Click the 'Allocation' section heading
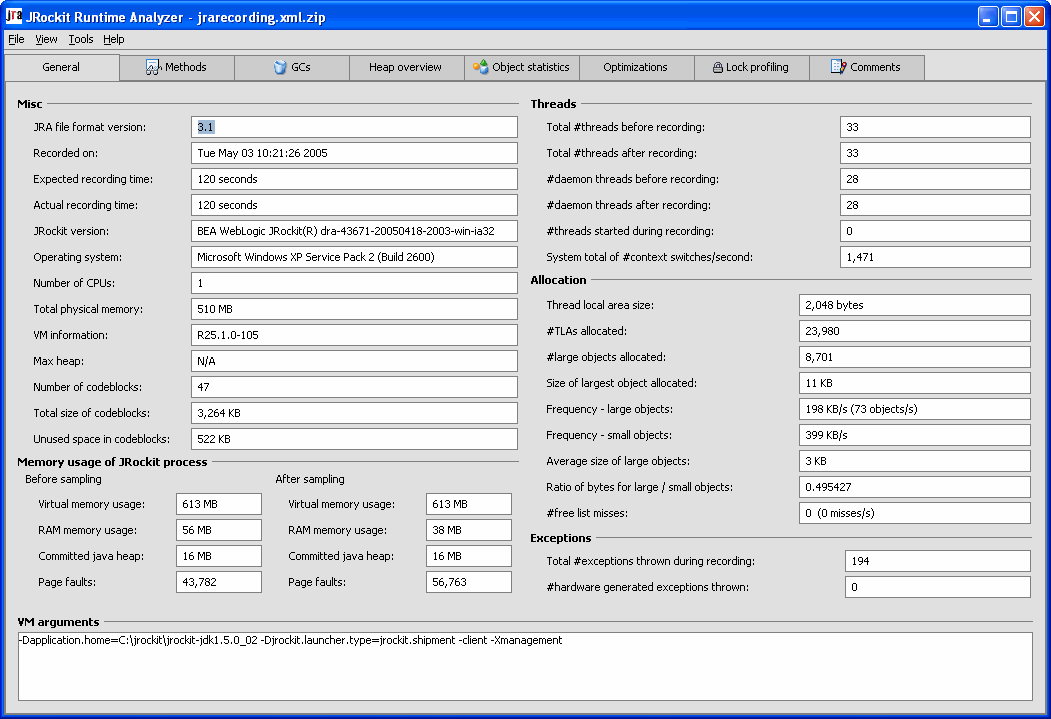 [x=558, y=281]
